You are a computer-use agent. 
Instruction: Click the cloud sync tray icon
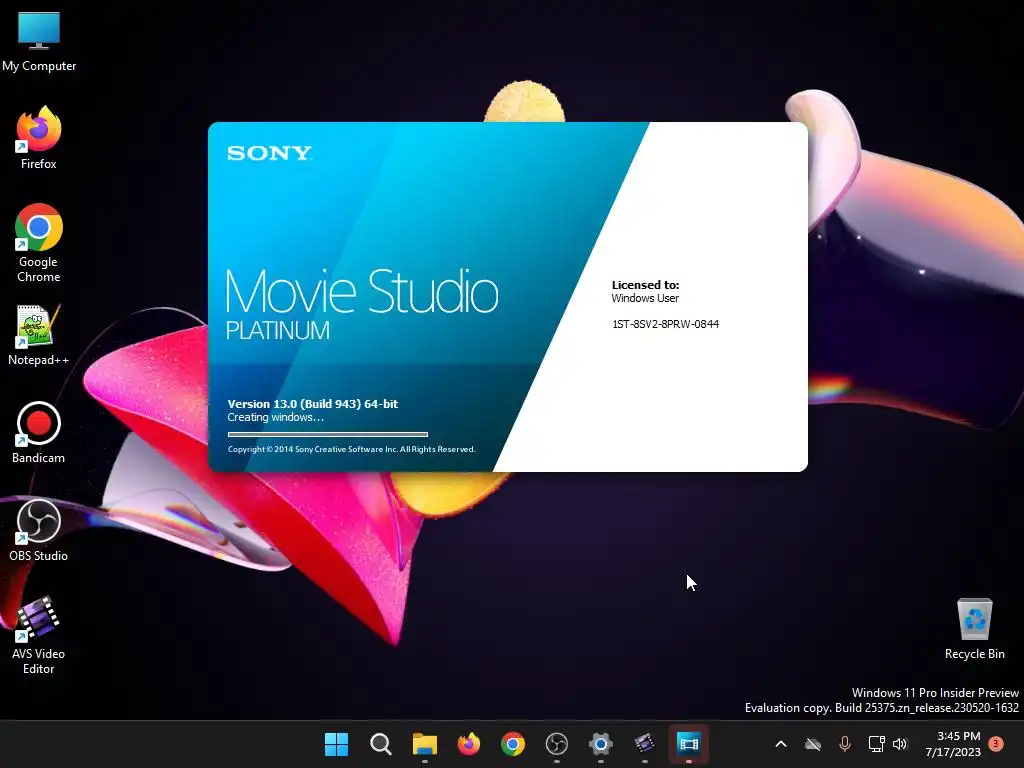(812, 744)
